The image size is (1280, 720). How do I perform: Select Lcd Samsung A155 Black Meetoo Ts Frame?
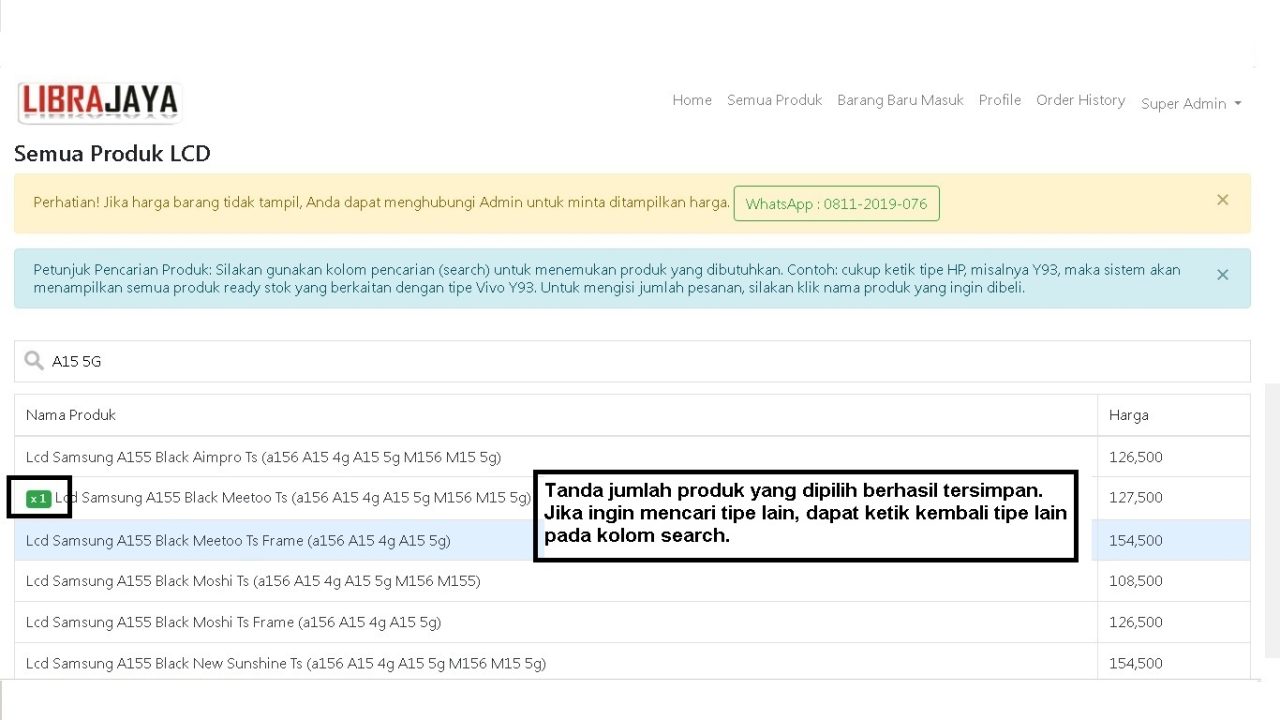238,540
